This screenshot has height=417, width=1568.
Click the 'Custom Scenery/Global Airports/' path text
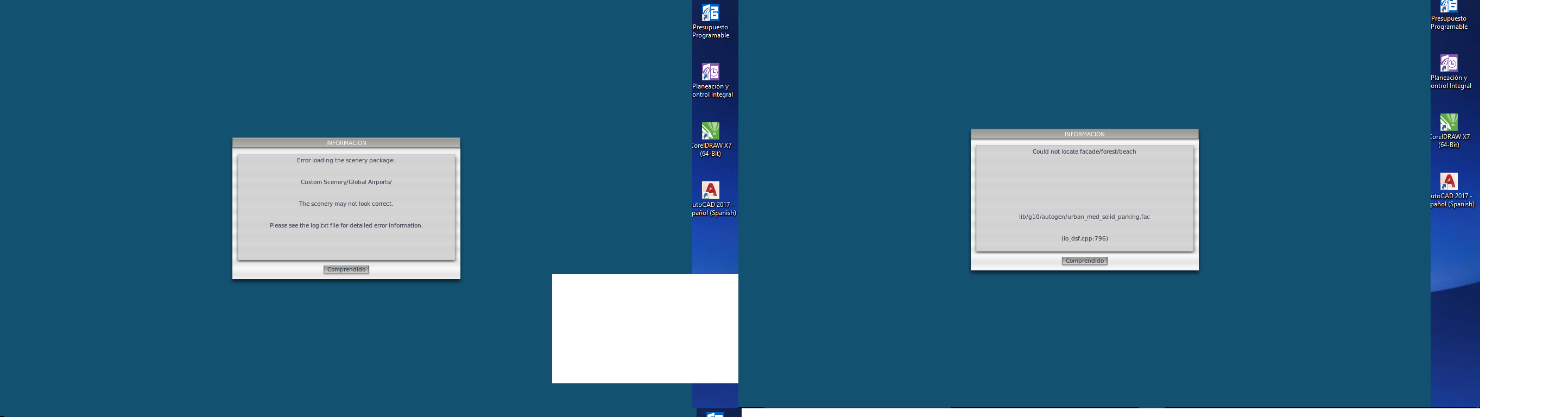pos(346,182)
